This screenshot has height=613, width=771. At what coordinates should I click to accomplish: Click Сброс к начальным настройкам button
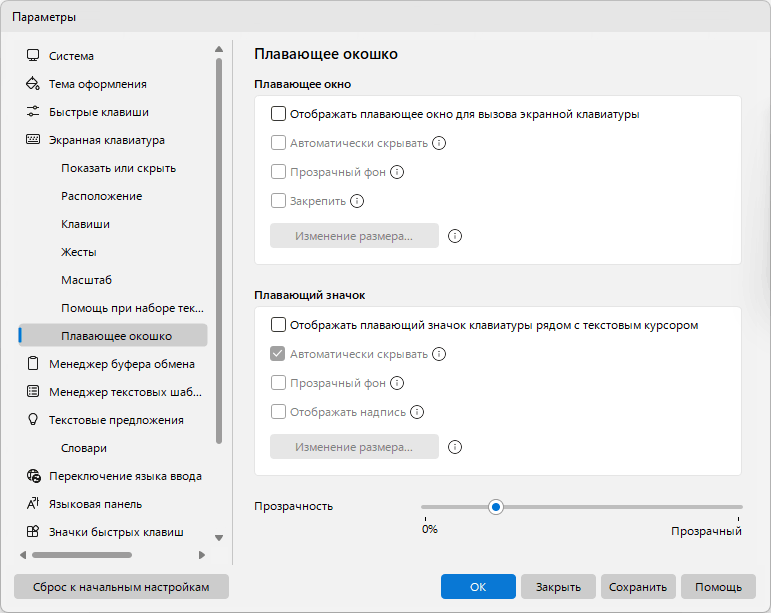[x=121, y=586]
